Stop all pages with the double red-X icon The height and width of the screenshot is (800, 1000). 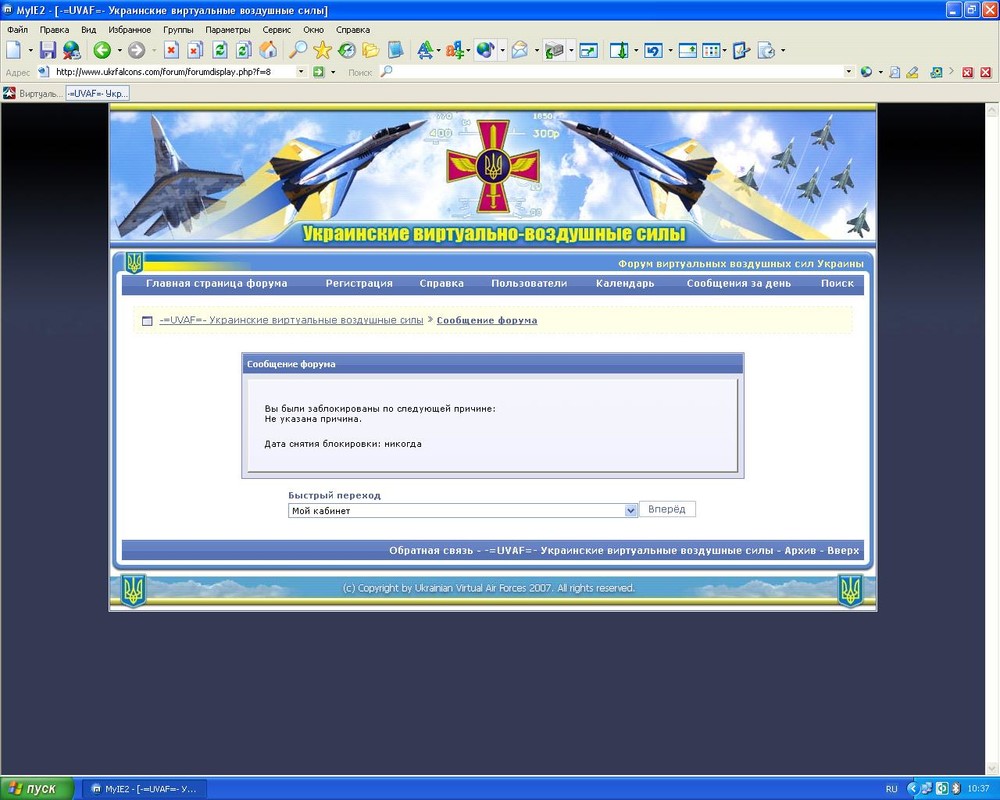195,50
